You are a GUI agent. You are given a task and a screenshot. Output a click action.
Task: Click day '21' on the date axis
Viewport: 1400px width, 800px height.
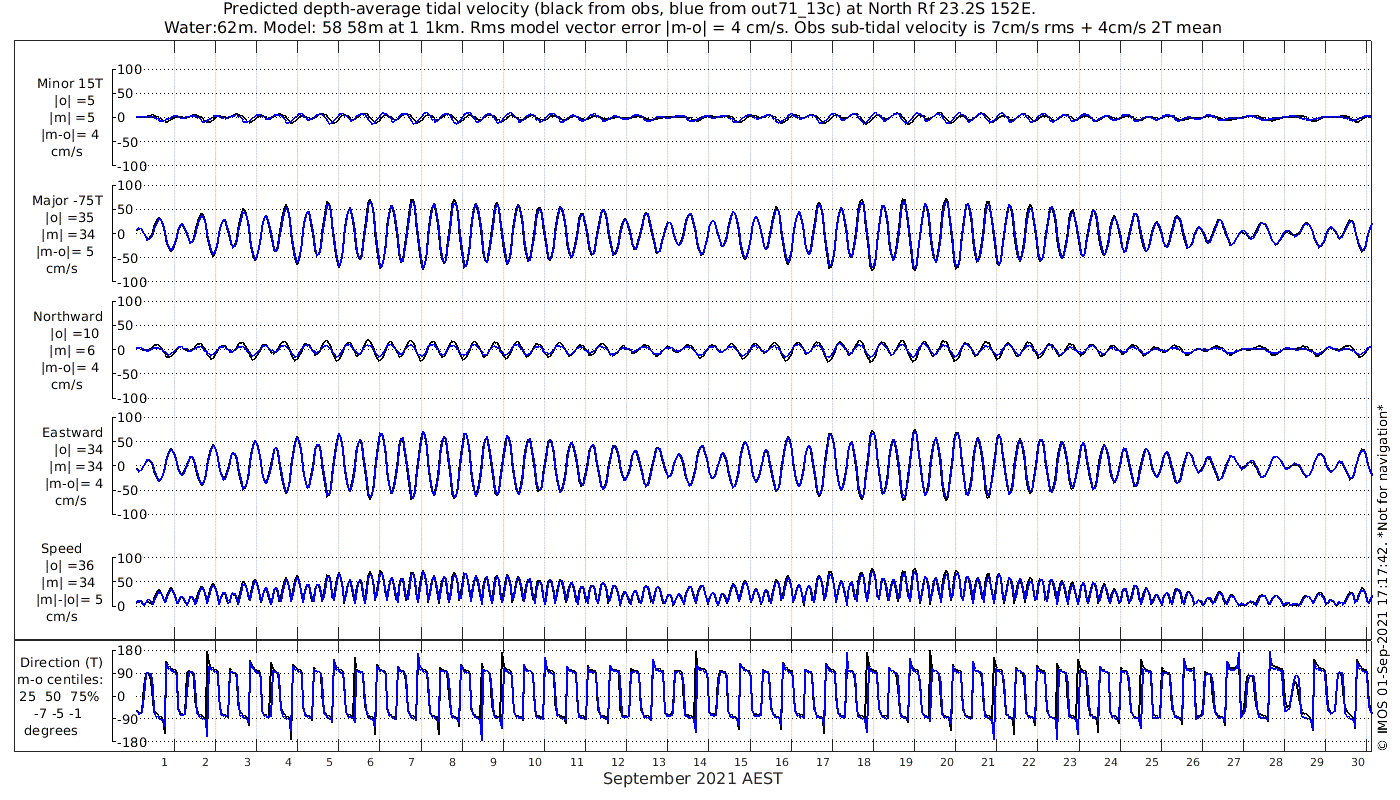[988, 762]
